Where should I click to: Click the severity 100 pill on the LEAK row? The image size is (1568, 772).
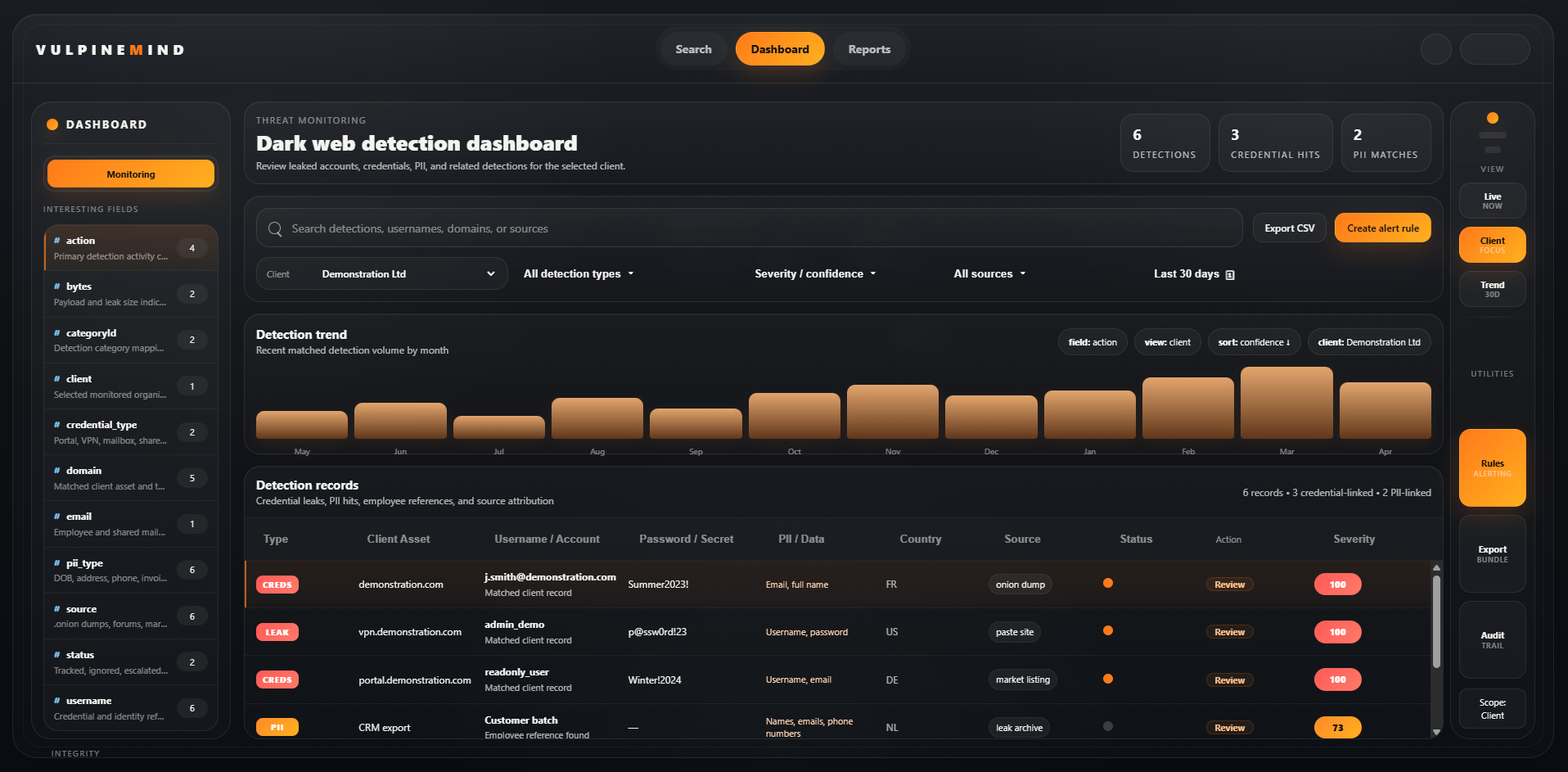click(x=1337, y=631)
